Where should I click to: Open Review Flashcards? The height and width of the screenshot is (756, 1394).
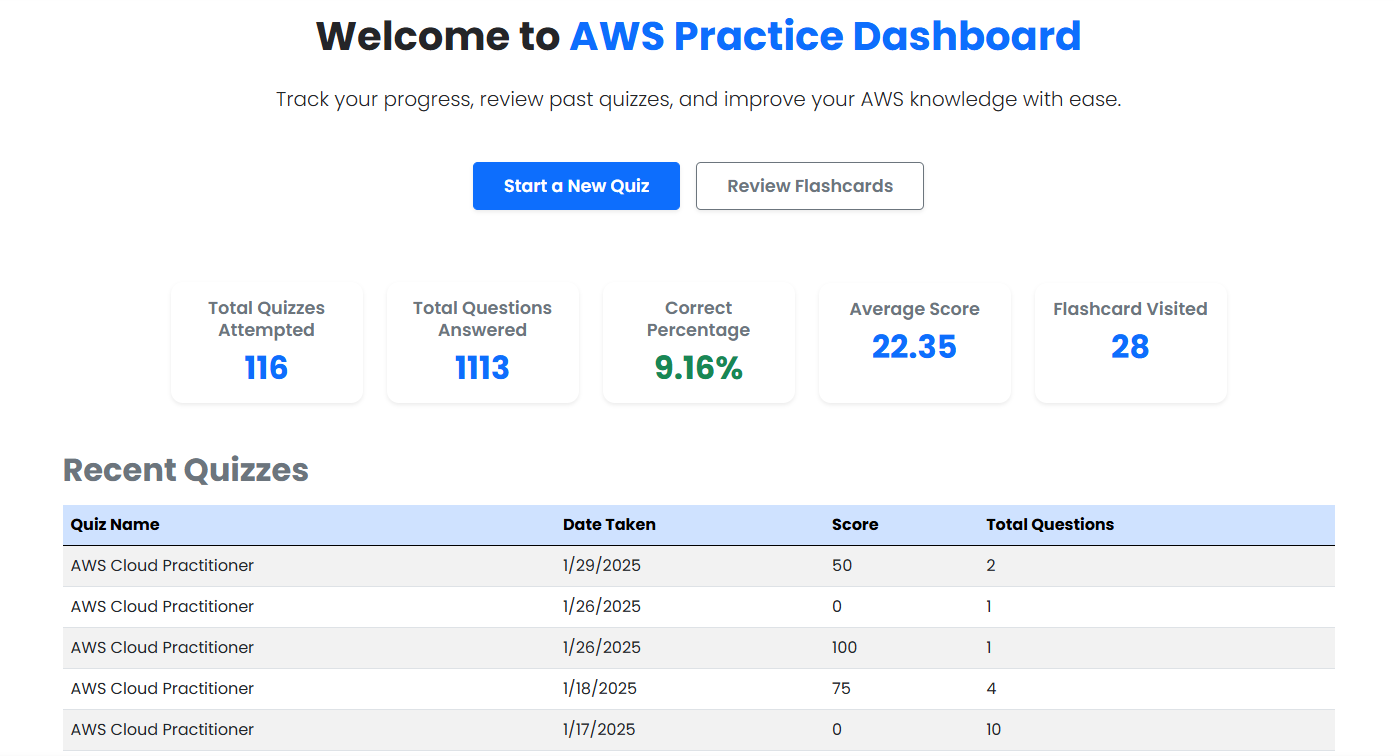[810, 186]
